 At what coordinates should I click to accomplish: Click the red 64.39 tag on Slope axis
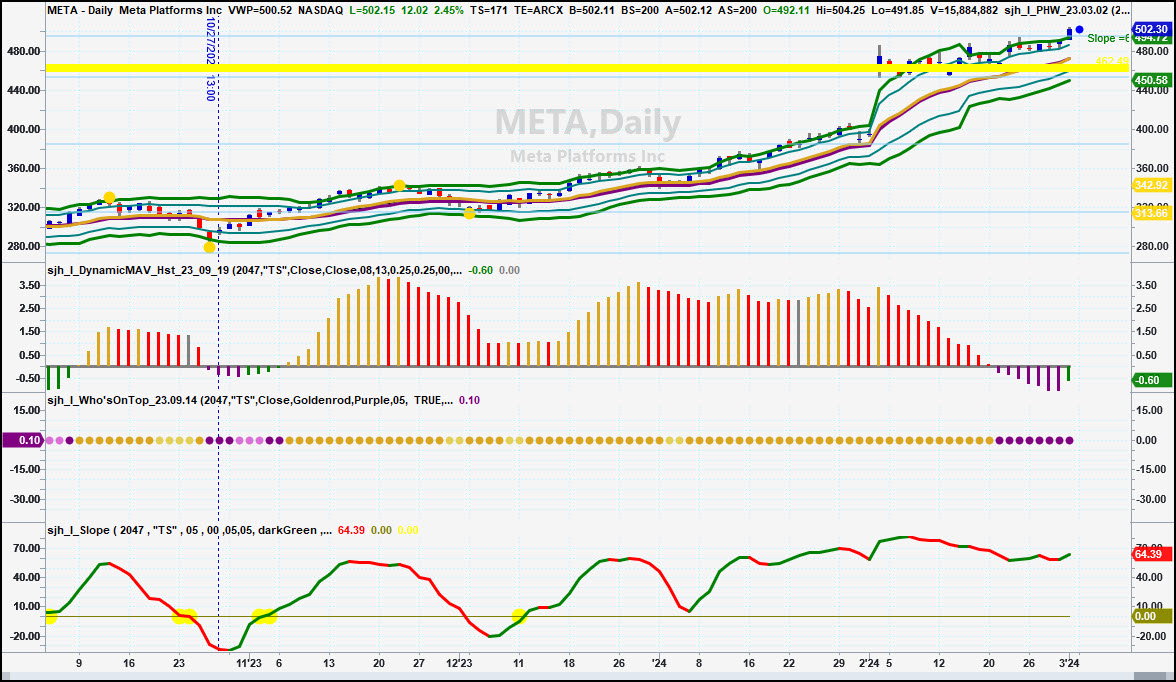tap(1151, 554)
